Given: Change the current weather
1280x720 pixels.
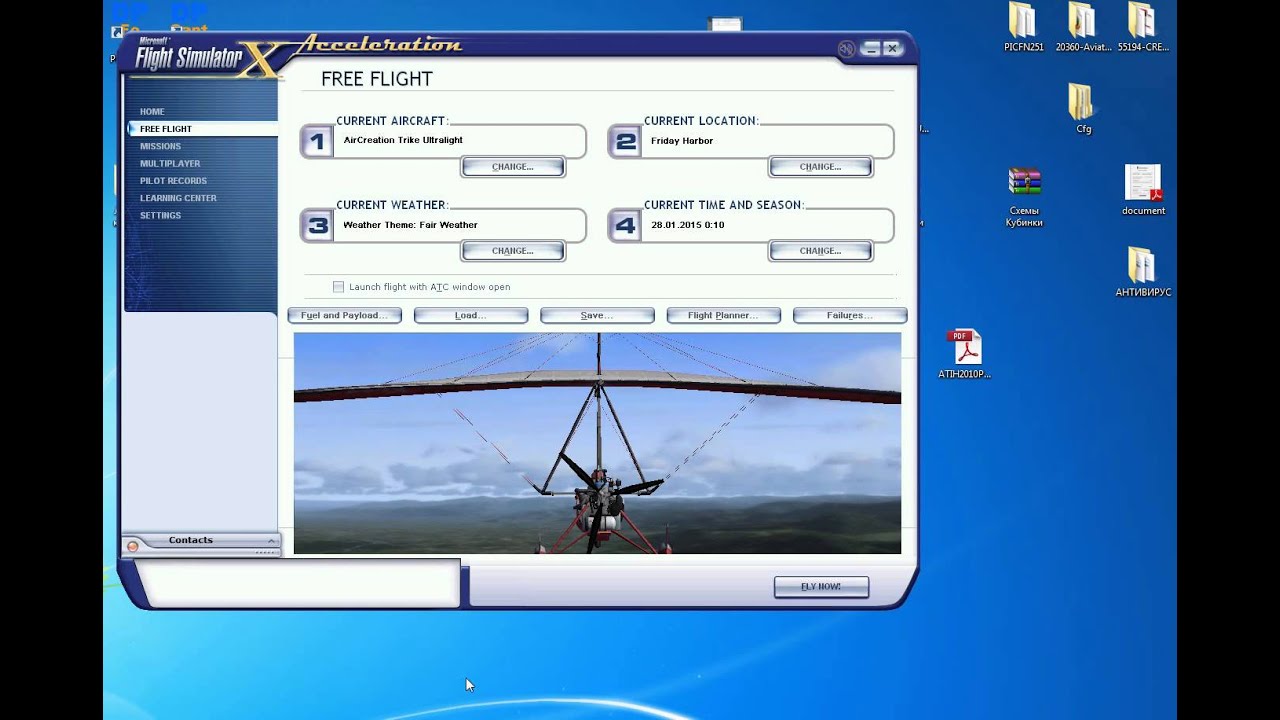Looking at the screenshot, I should click(x=513, y=251).
